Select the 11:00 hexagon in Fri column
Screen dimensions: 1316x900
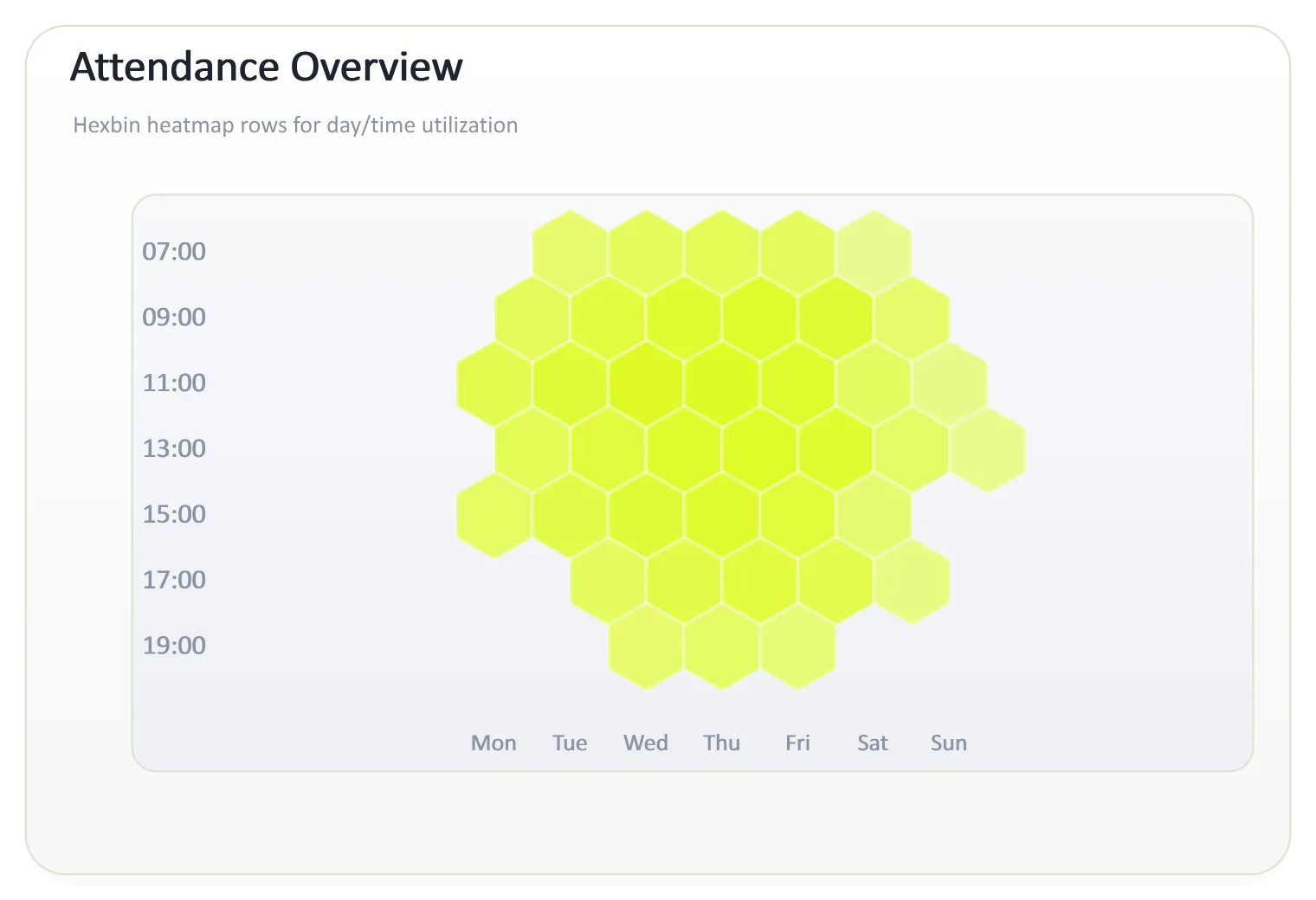coord(798,384)
